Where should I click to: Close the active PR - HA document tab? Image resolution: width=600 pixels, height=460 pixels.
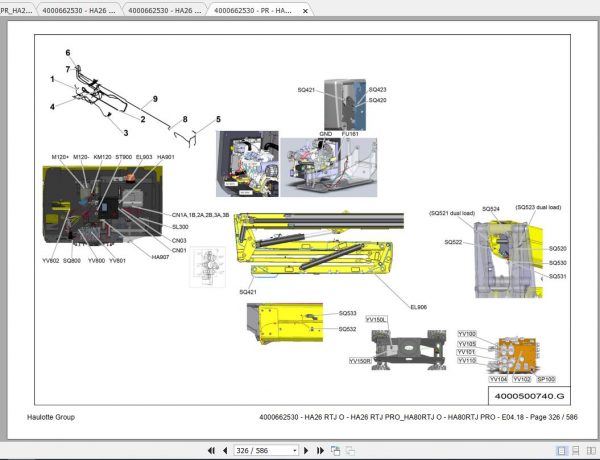305,11
